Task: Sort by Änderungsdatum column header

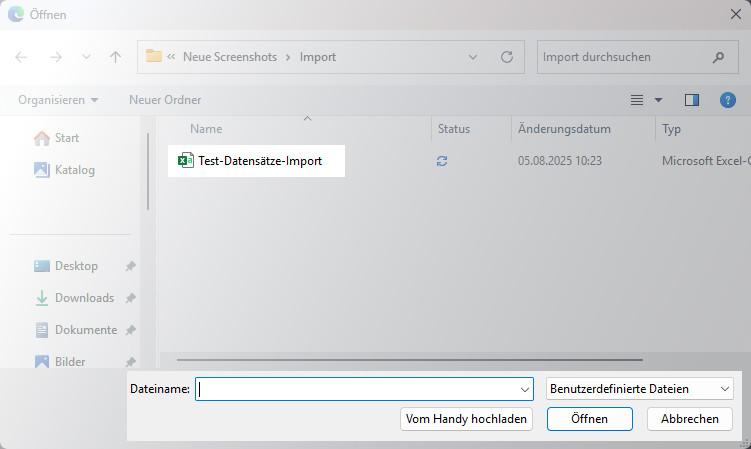Action: tap(564, 129)
